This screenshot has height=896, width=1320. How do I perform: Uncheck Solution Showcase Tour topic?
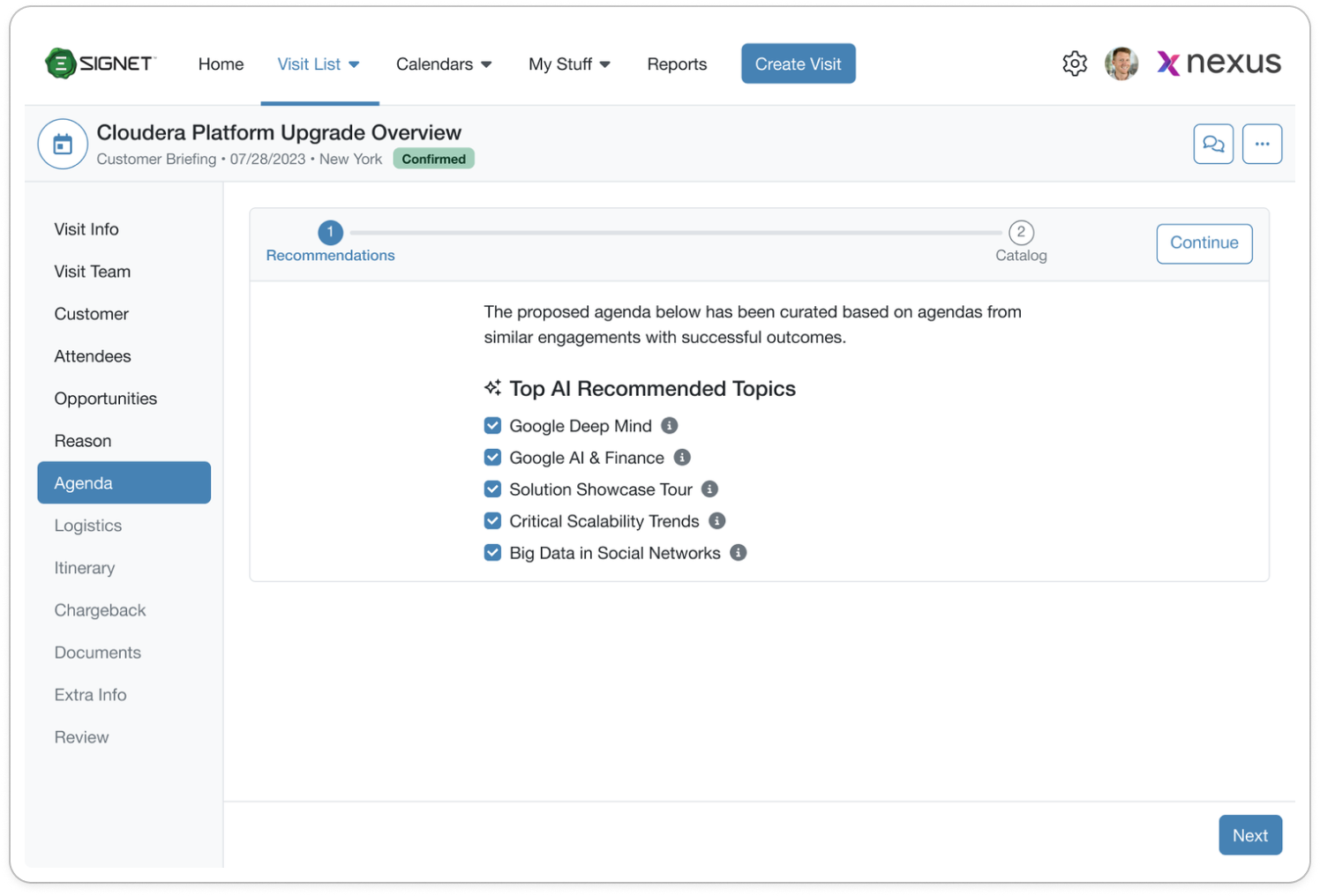click(492, 489)
